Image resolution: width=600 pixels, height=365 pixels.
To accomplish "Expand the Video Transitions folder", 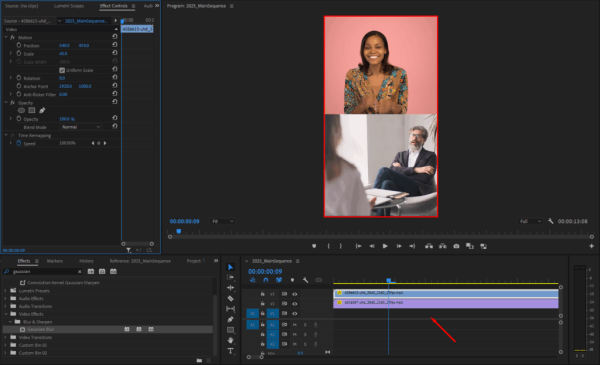I will (5, 337).
